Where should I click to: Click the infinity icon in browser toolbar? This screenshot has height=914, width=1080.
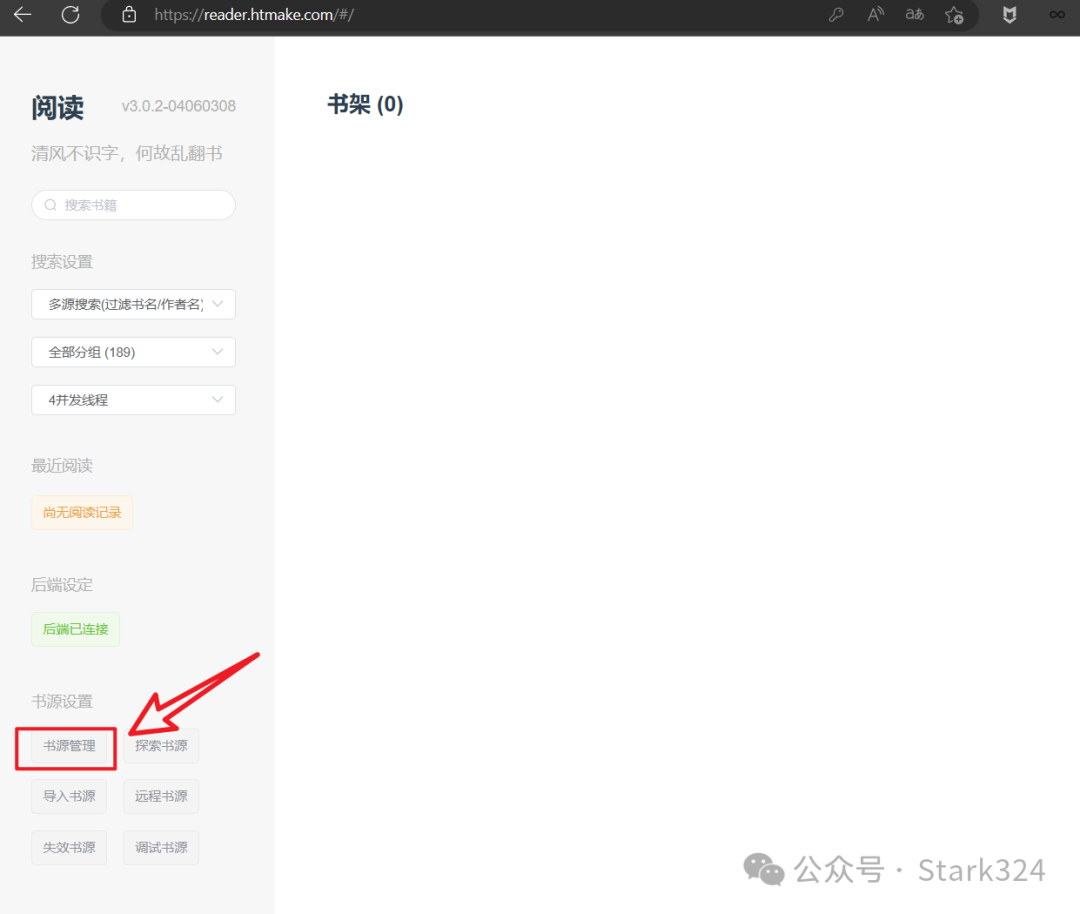pos(1057,14)
